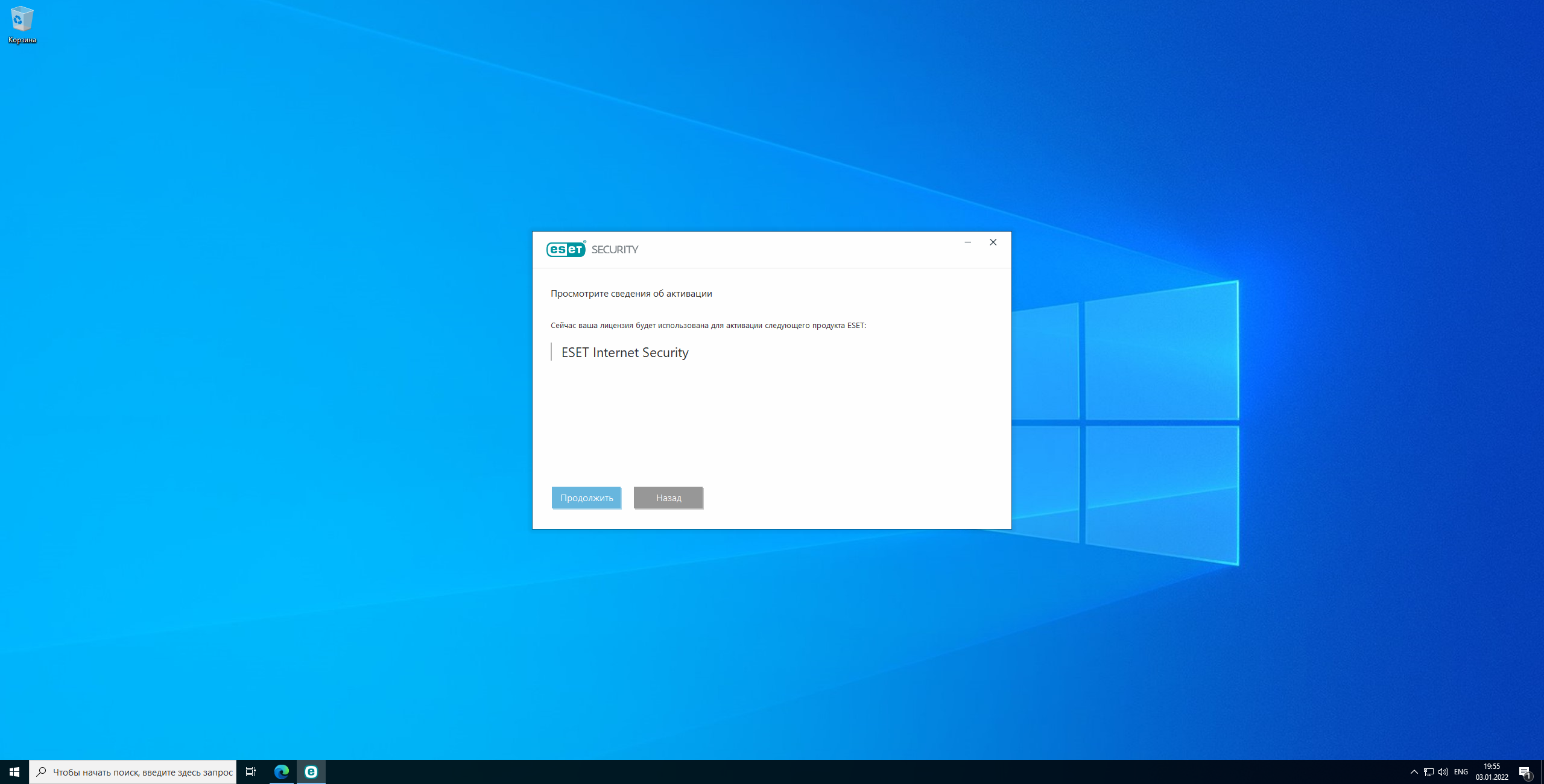Click the license activation description text
Screen dimensions: 1544x784
pos(708,326)
